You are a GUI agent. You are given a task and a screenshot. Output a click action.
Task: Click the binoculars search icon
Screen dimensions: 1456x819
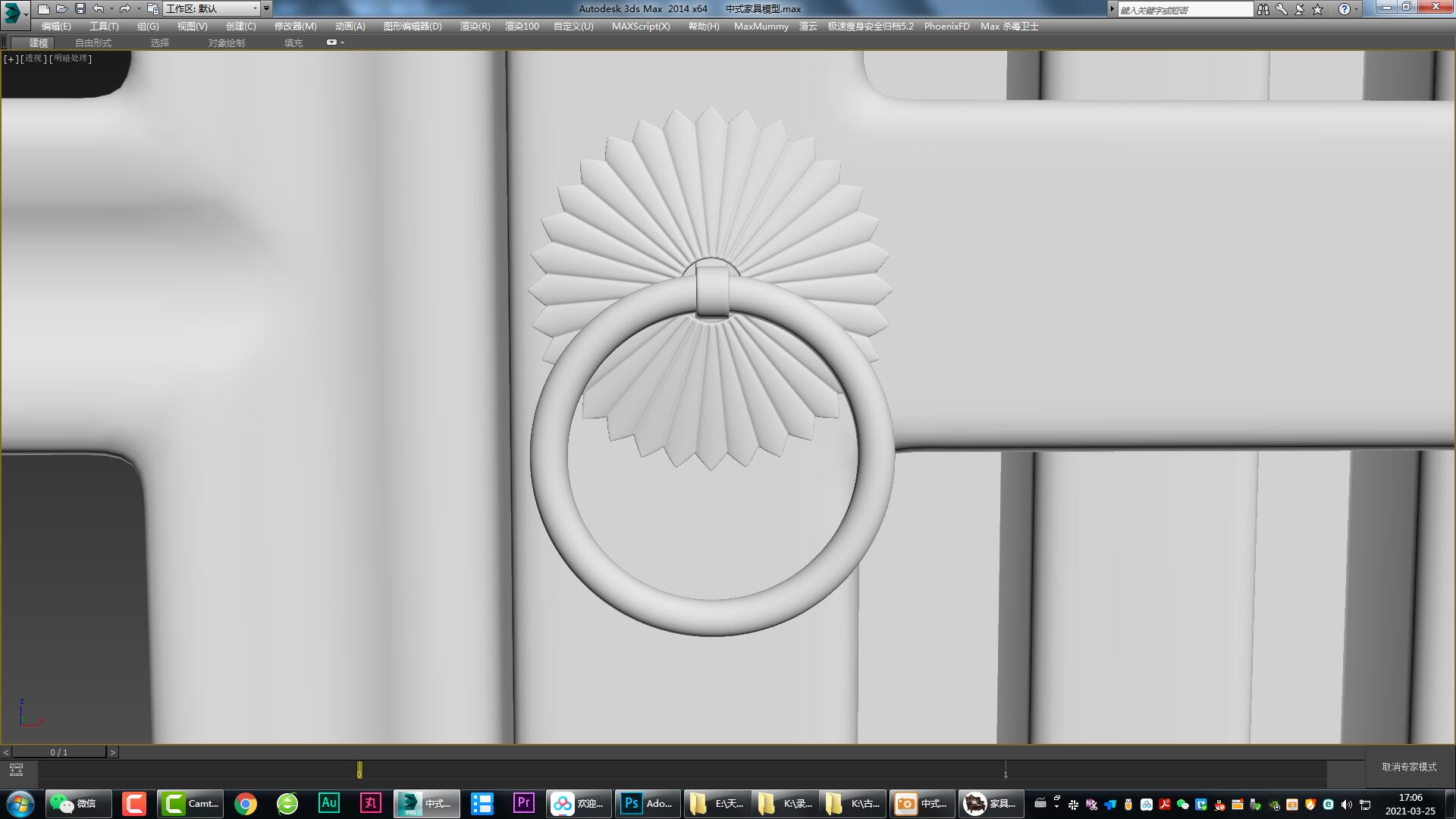click(x=1263, y=9)
